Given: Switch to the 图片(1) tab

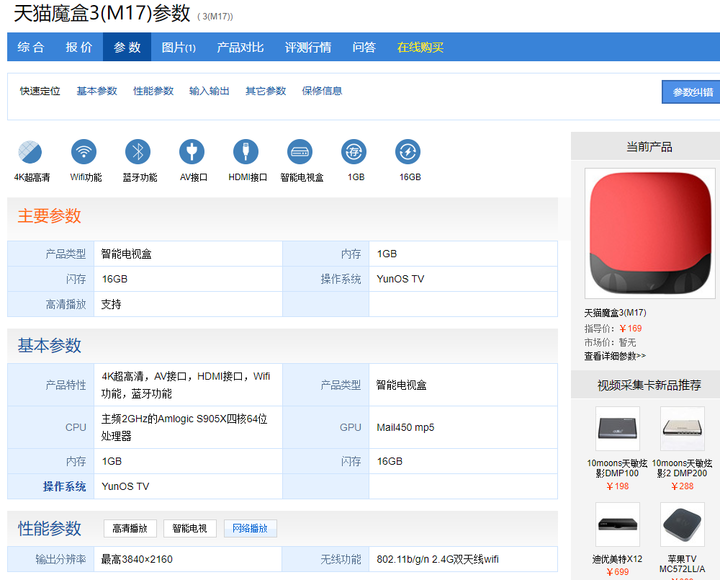Looking at the screenshot, I should (x=179, y=47).
